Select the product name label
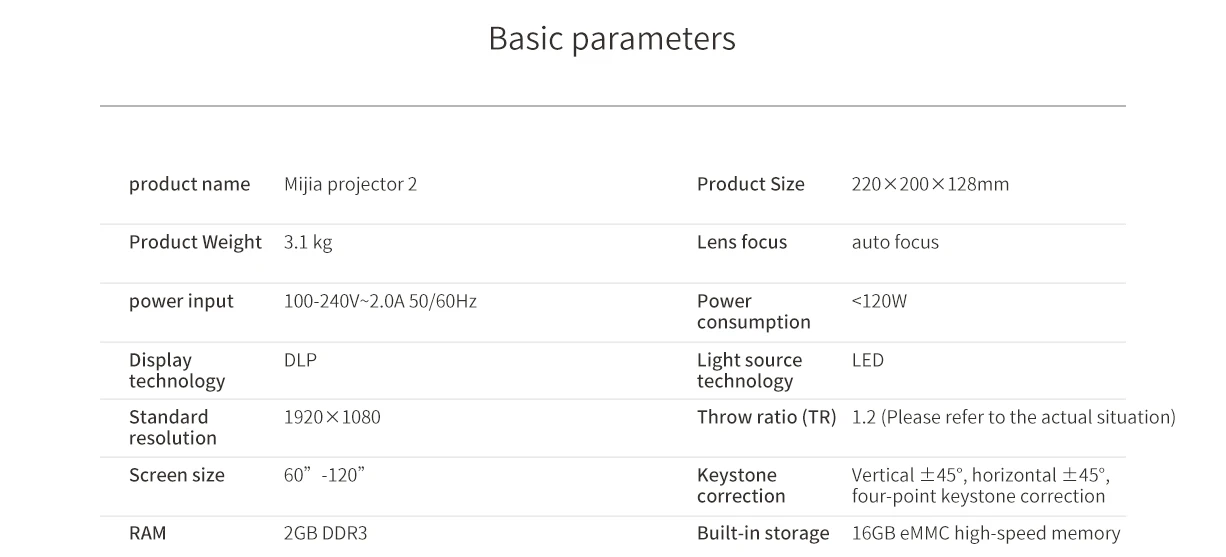This screenshot has width=1226, height=557. [x=189, y=184]
